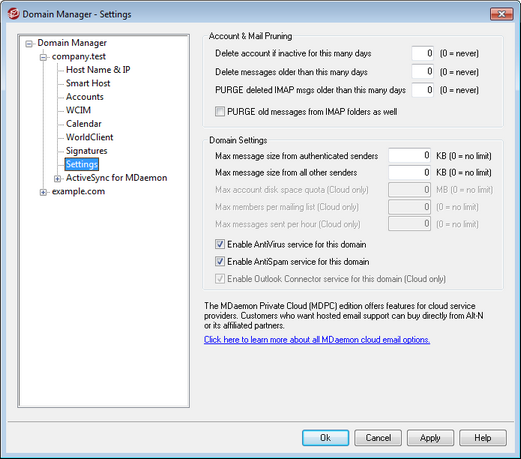Click the MDaemon app icon in title bar
The width and height of the screenshot is (521, 459).
(13, 14)
